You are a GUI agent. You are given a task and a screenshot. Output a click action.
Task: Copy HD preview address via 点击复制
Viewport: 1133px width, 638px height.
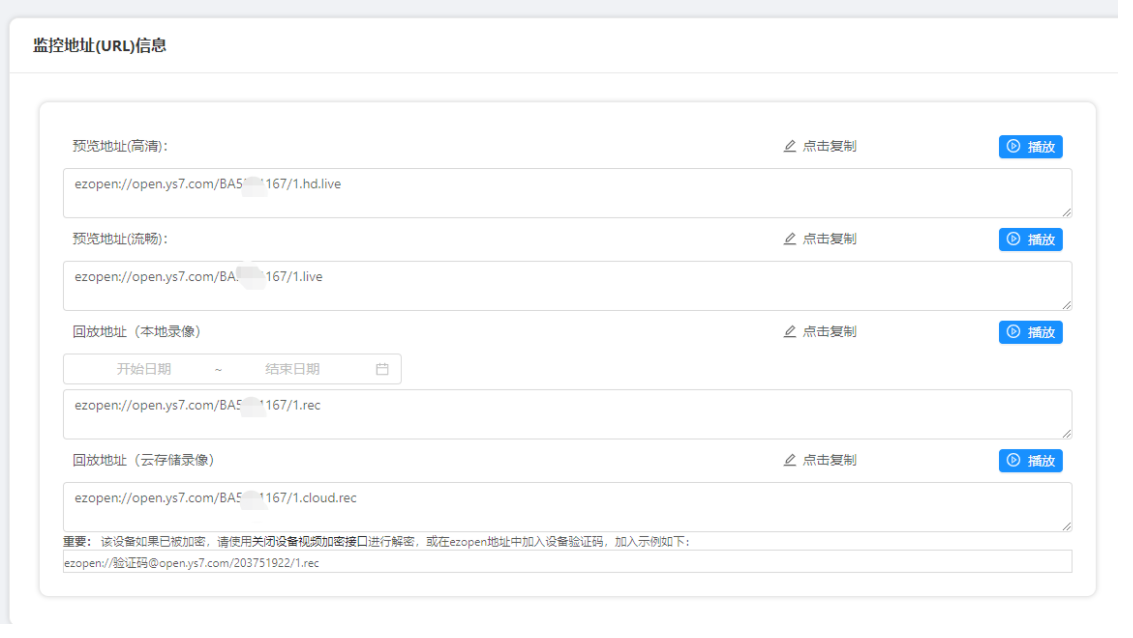coord(829,146)
